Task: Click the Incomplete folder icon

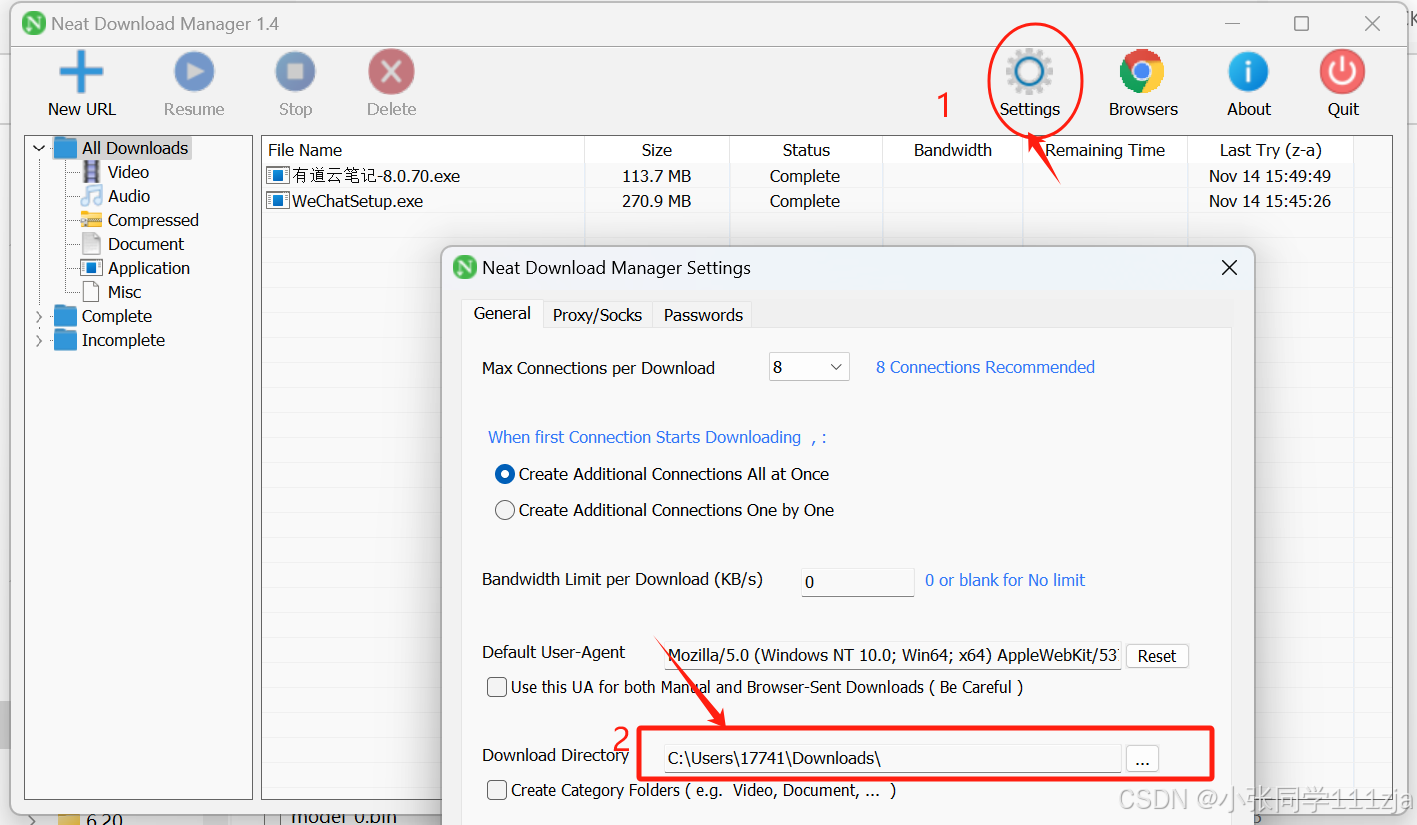Action: point(65,340)
